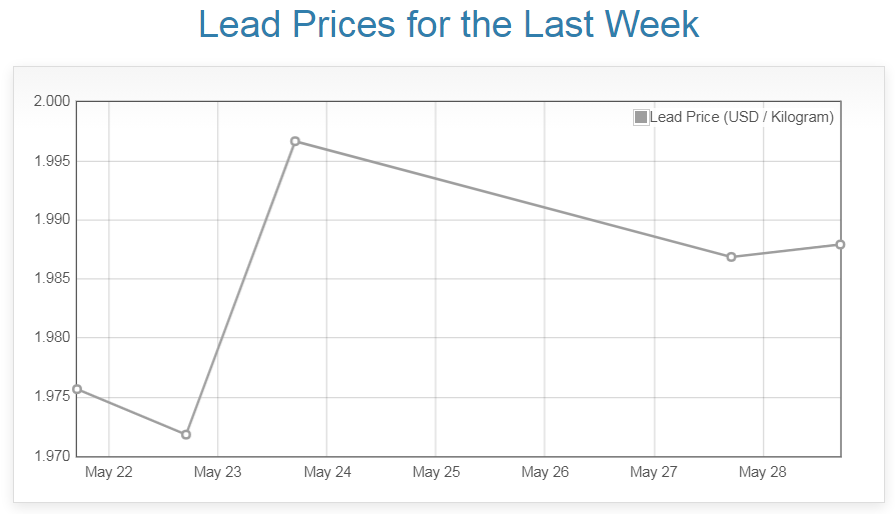895x514 pixels.
Task: Click the Lead Price (USD / Kilogram) legend label
Action: point(741,118)
